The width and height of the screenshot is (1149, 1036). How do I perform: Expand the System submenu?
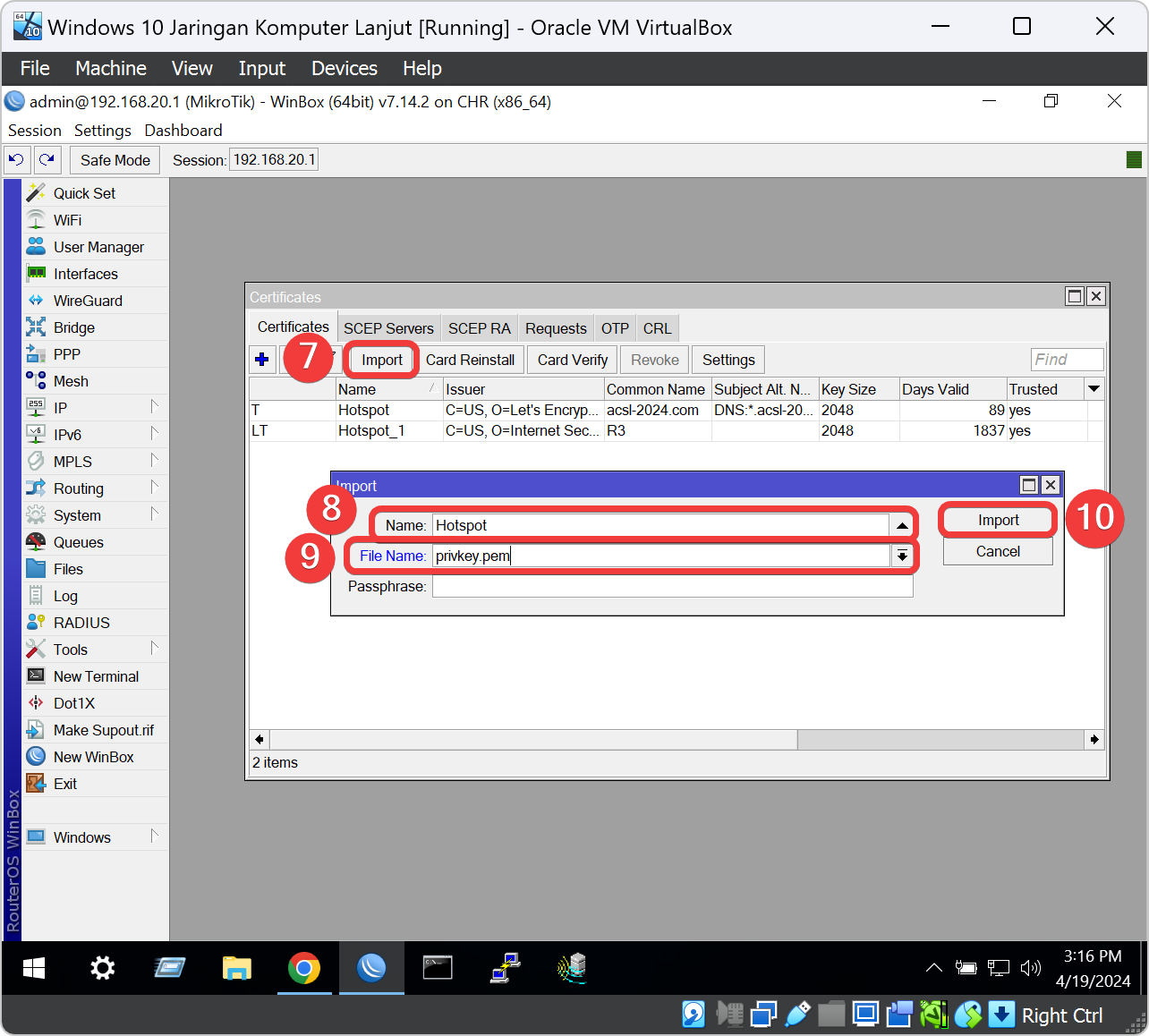(154, 514)
